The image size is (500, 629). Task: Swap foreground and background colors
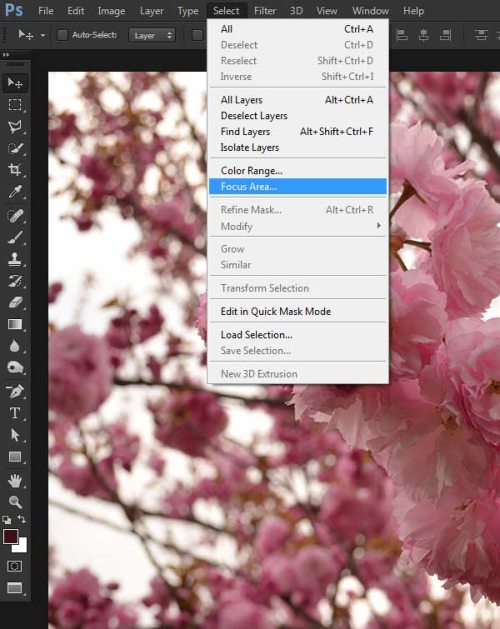click(22, 519)
